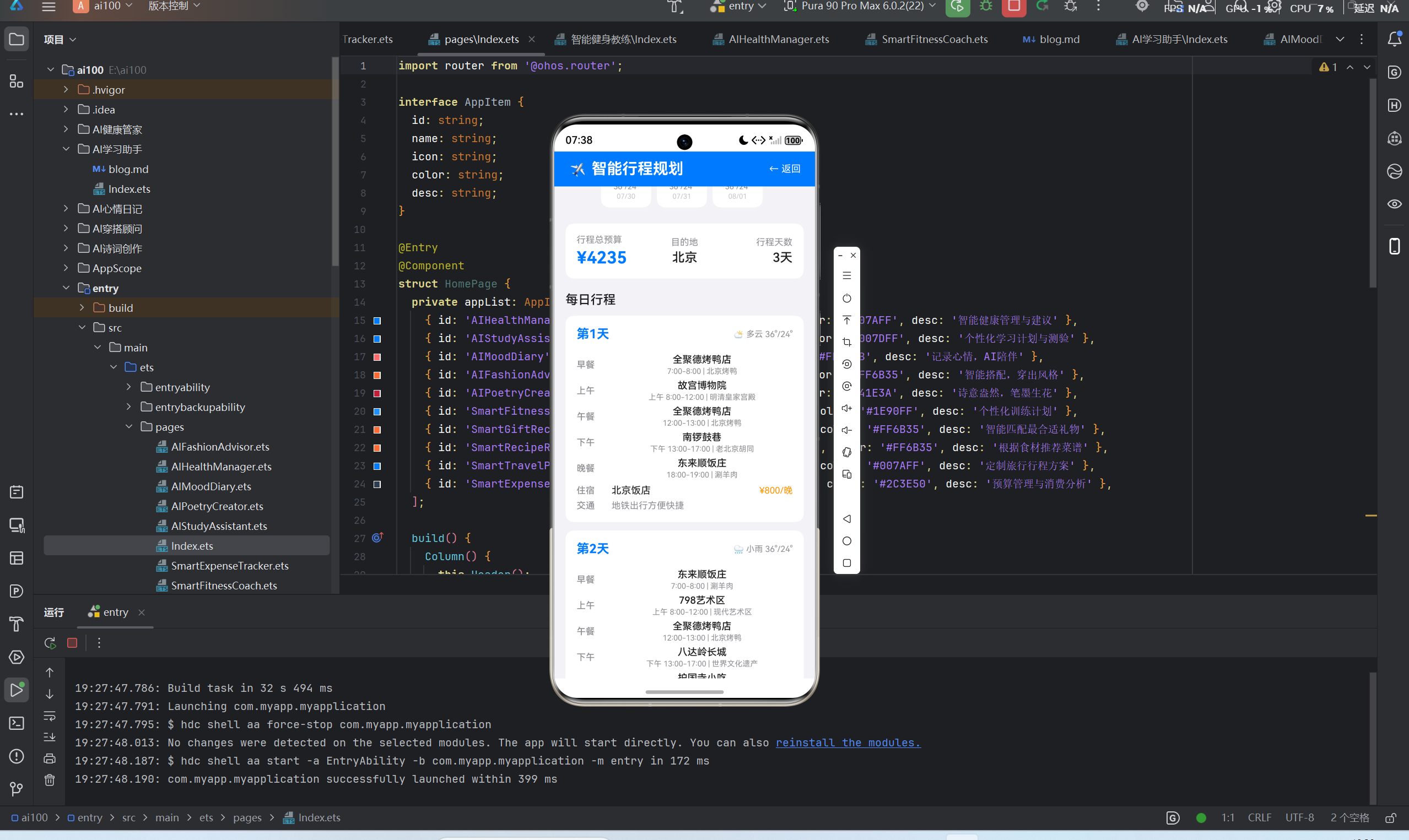1409x840 pixels.
Task: Clear the run console with trash icon
Action: click(50, 780)
